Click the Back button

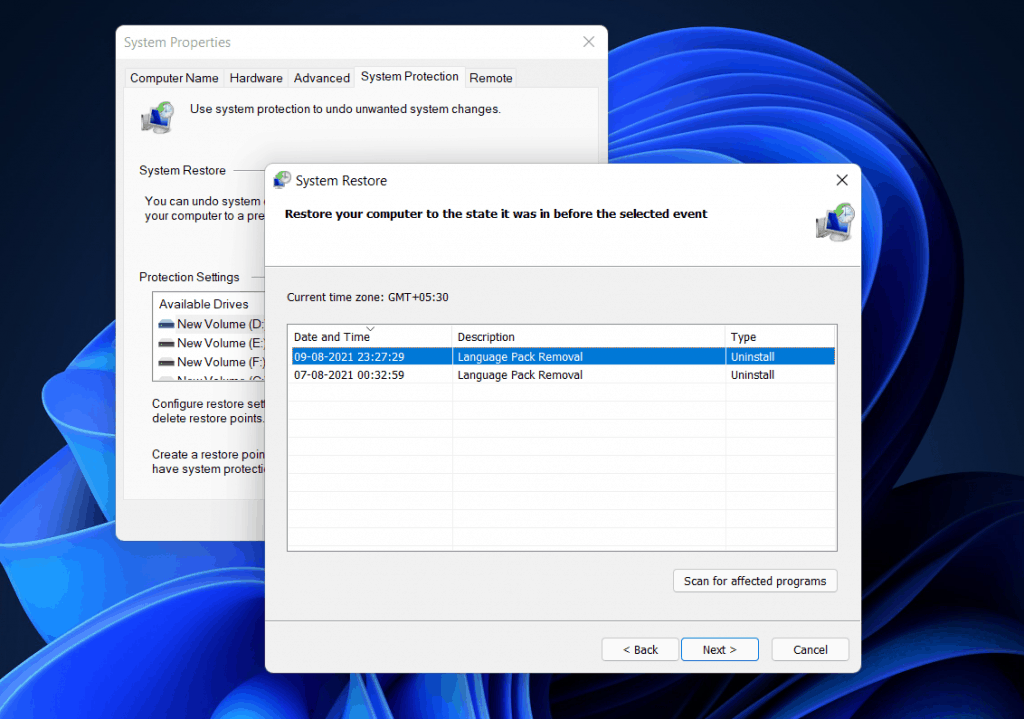[639, 649]
